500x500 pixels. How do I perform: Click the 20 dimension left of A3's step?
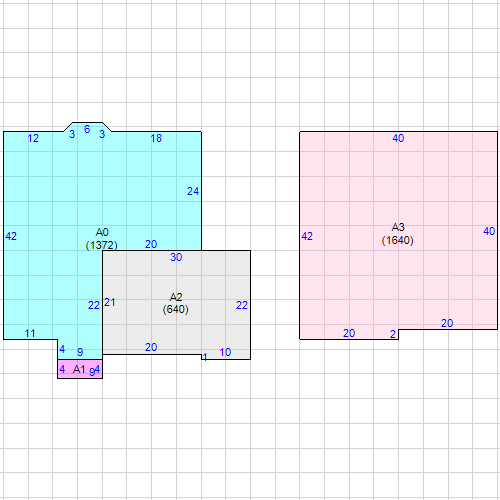pos(349,333)
